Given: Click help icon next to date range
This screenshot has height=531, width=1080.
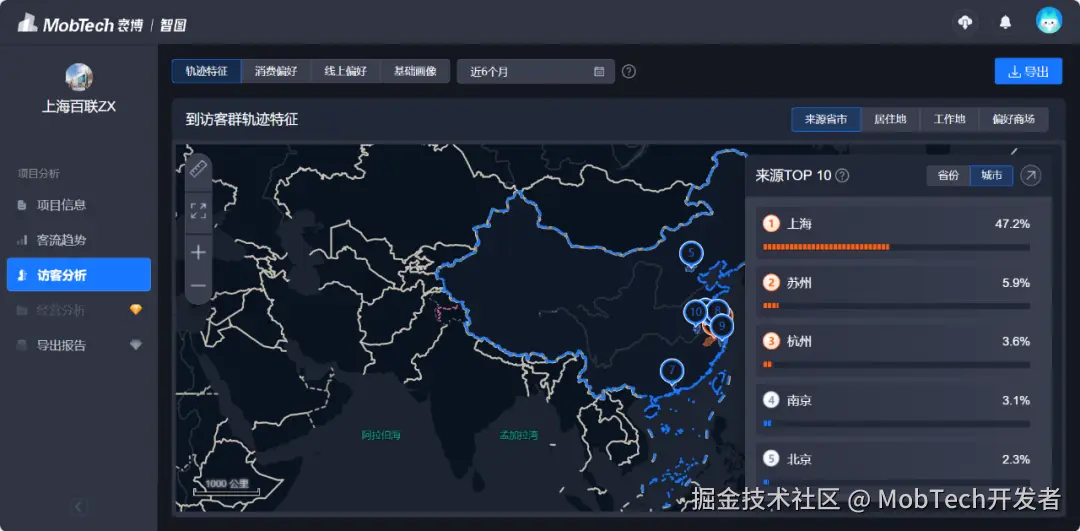Looking at the screenshot, I should click(629, 71).
